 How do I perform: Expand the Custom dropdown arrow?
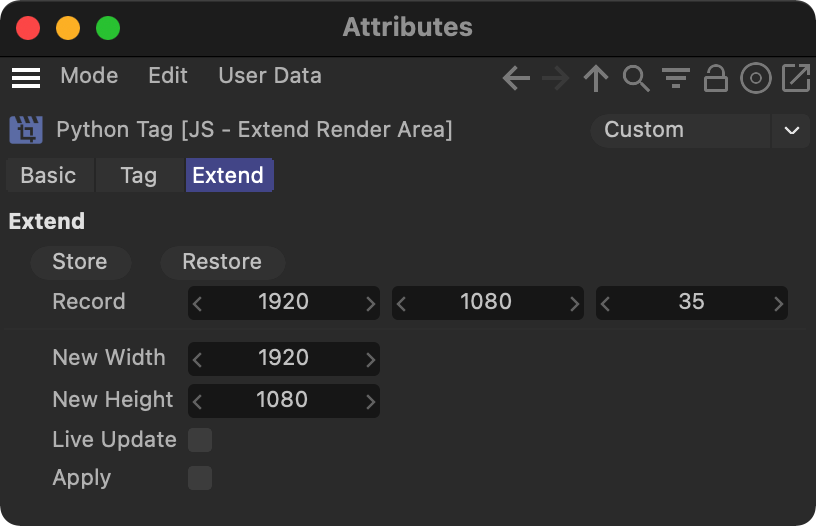[791, 131]
